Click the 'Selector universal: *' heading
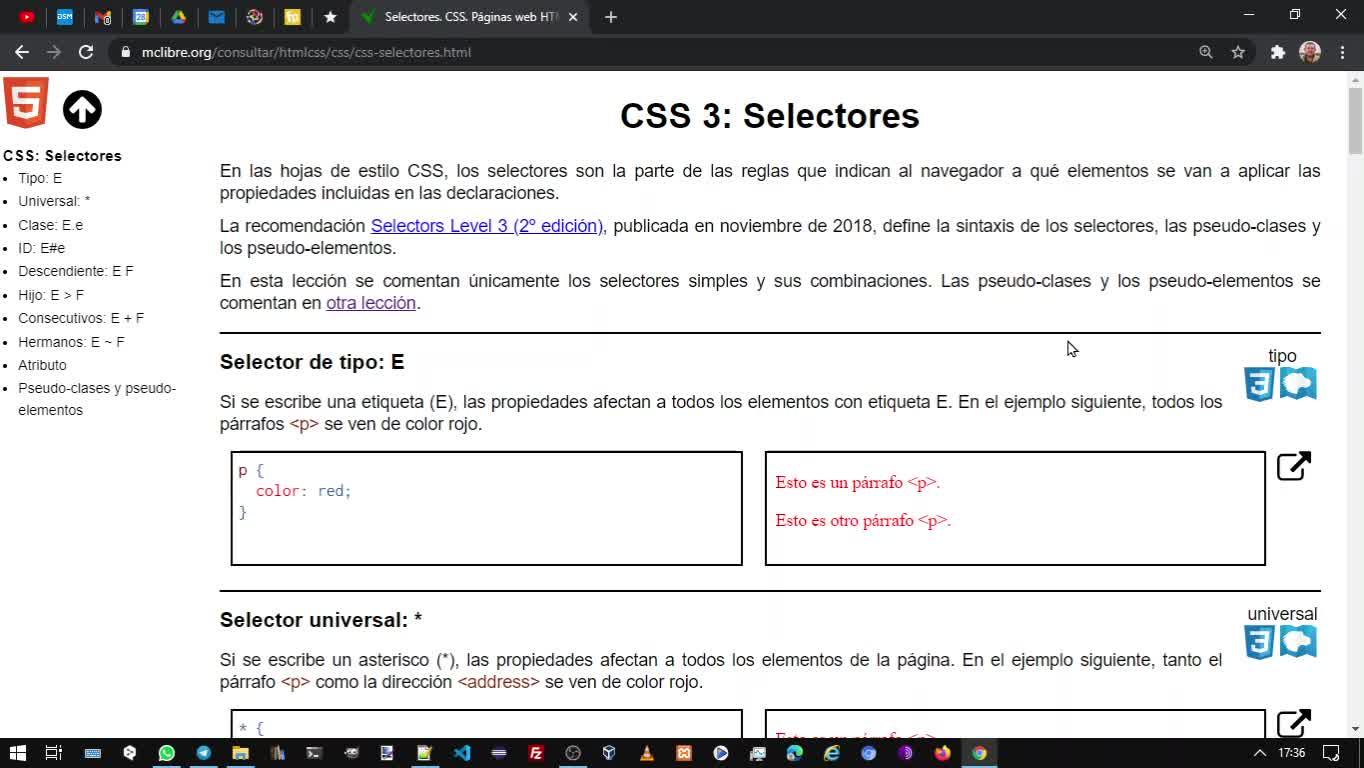This screenshot has width=1364, height=768. tap(321, 620)
